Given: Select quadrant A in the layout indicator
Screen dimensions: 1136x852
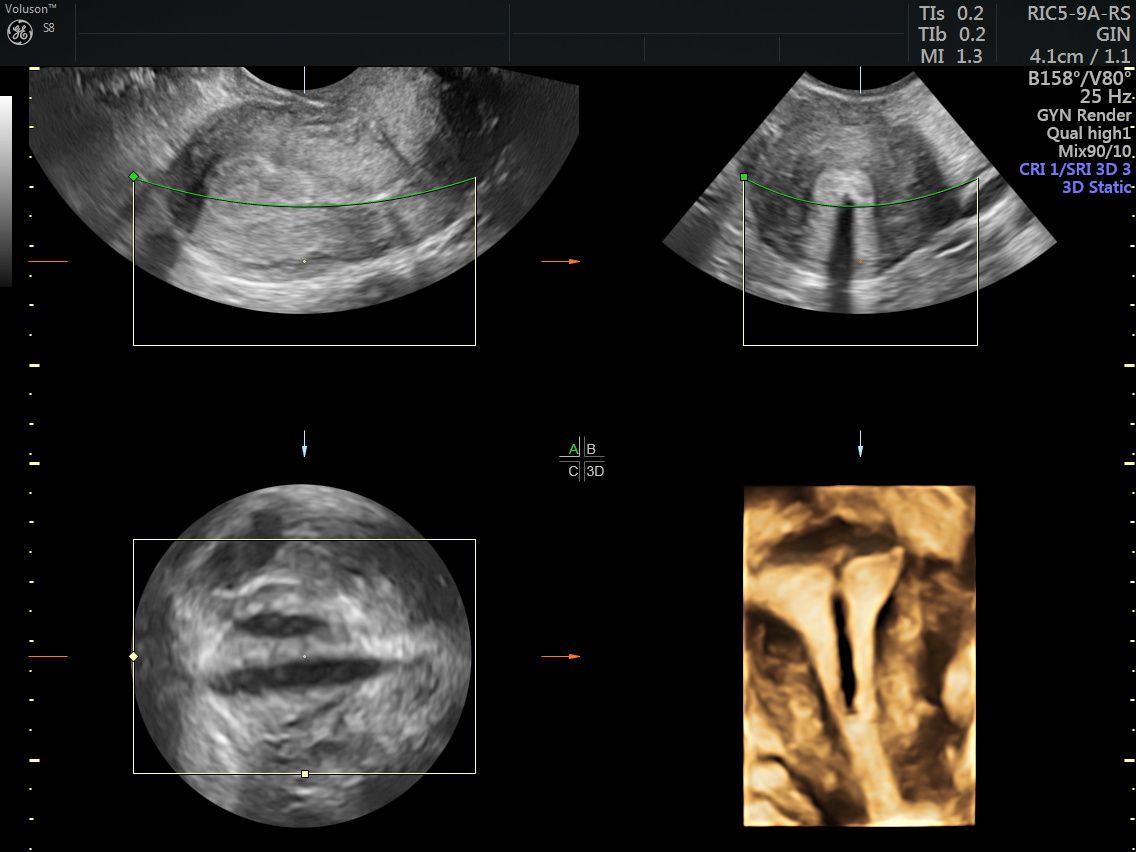Looking at the screenshot, I should click(573, 449).
